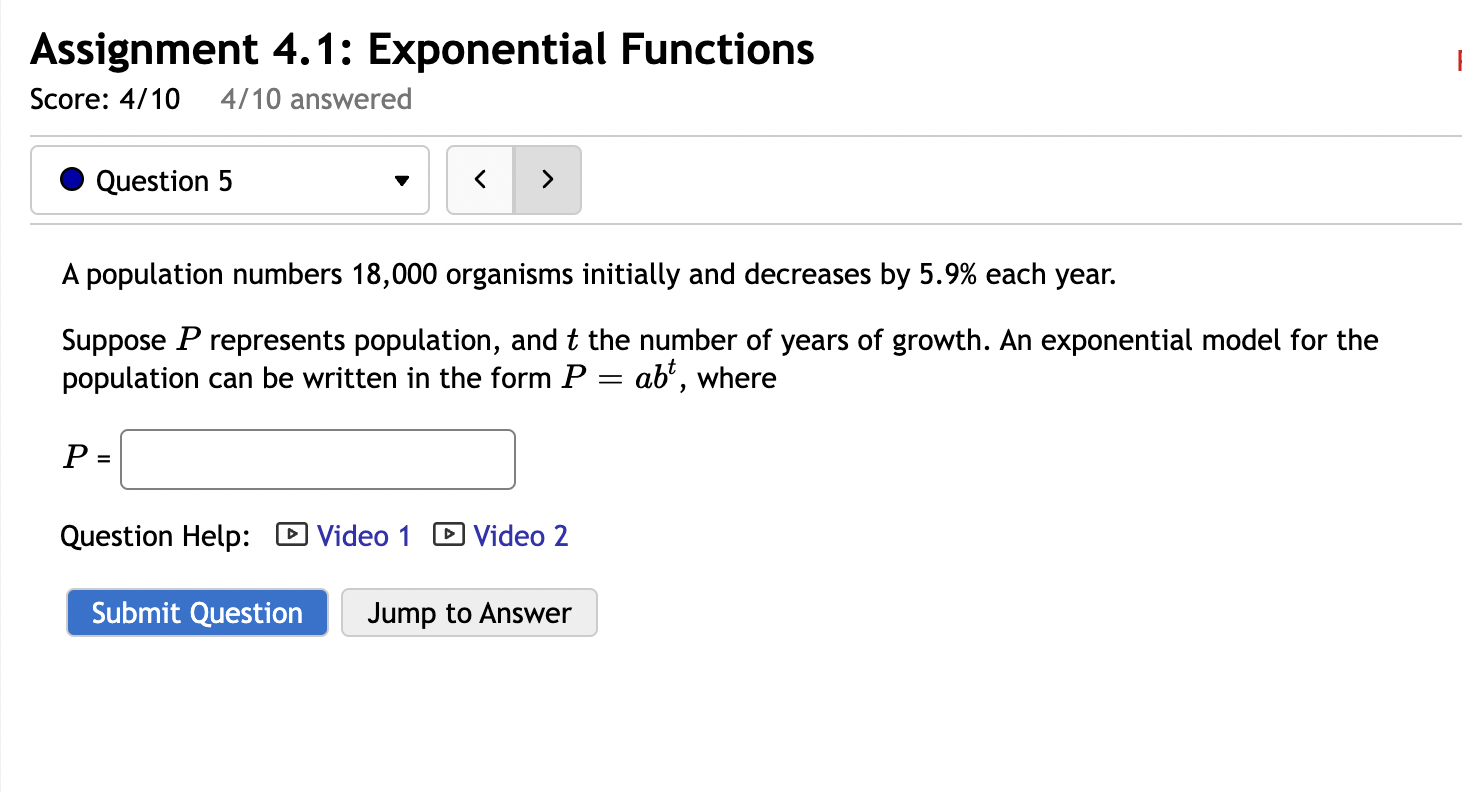Select the Video 1 video player icon

click(x=290, y=536)
